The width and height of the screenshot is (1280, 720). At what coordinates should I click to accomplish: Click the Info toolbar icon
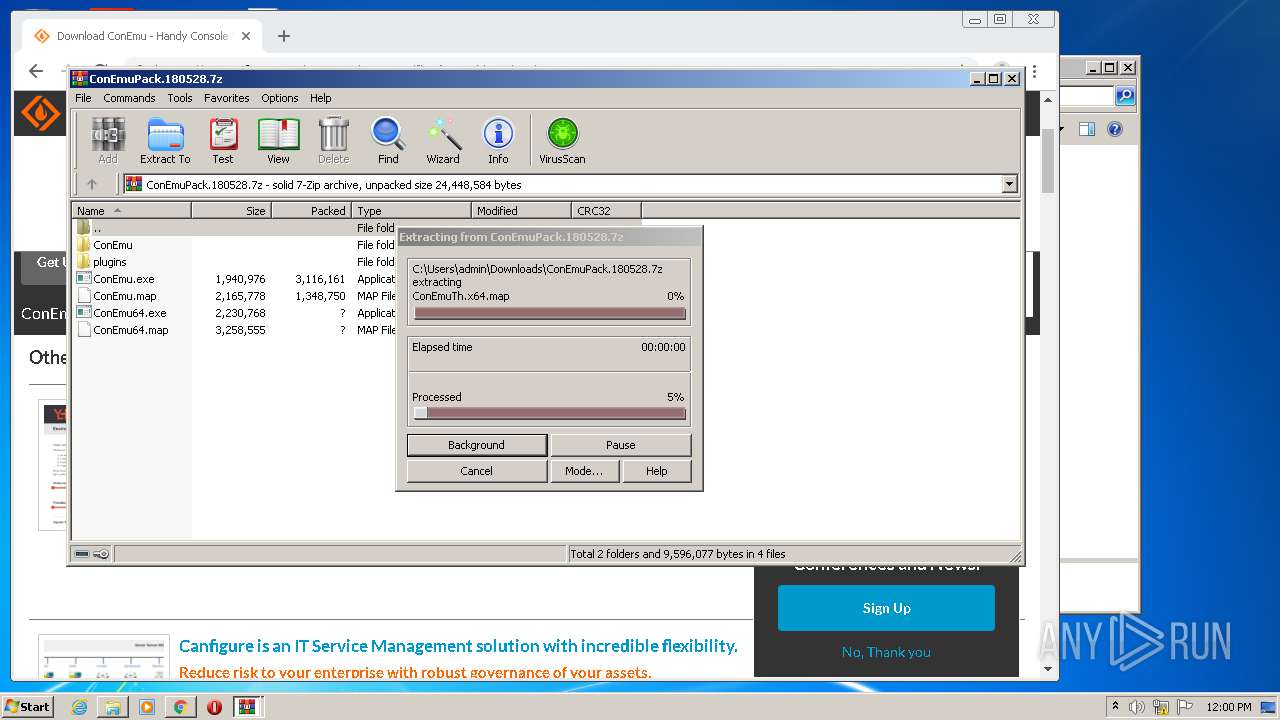point(498,140)
